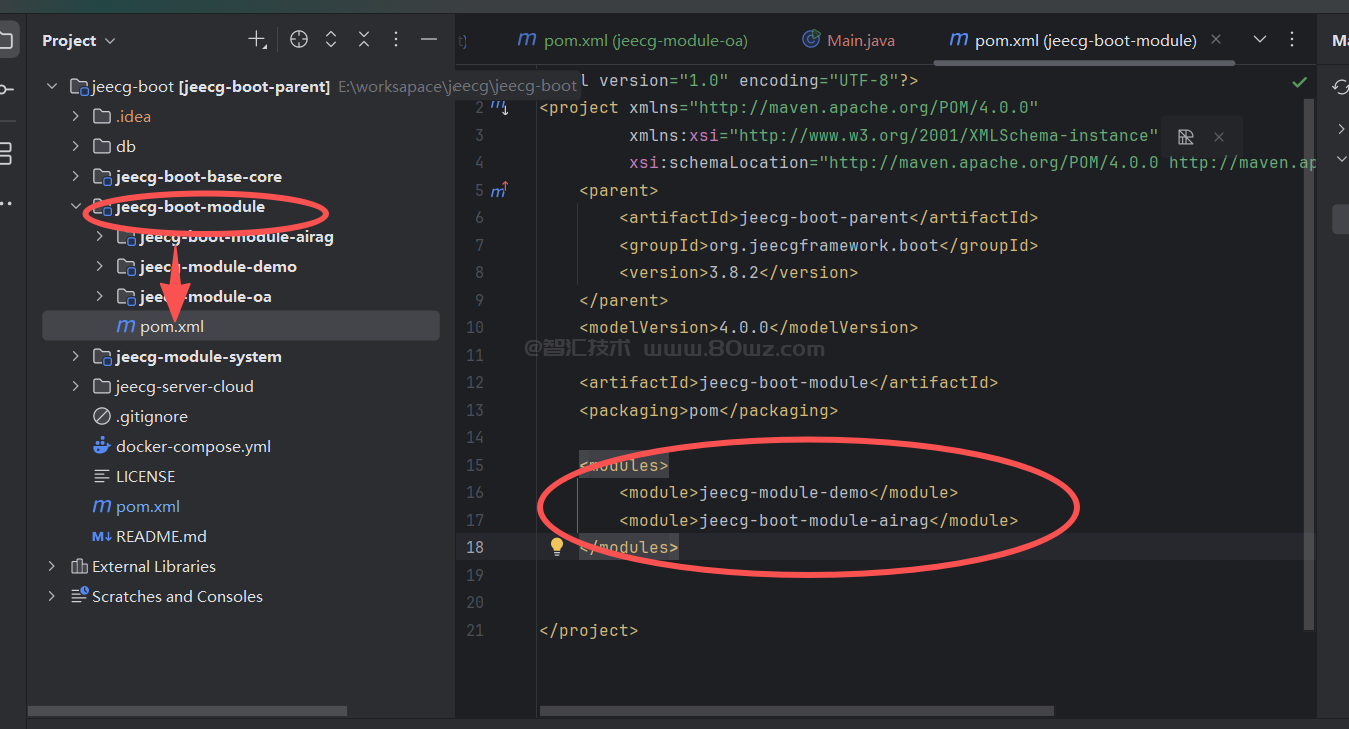Expand jeecg-module-system node

(x=76, y=357)
